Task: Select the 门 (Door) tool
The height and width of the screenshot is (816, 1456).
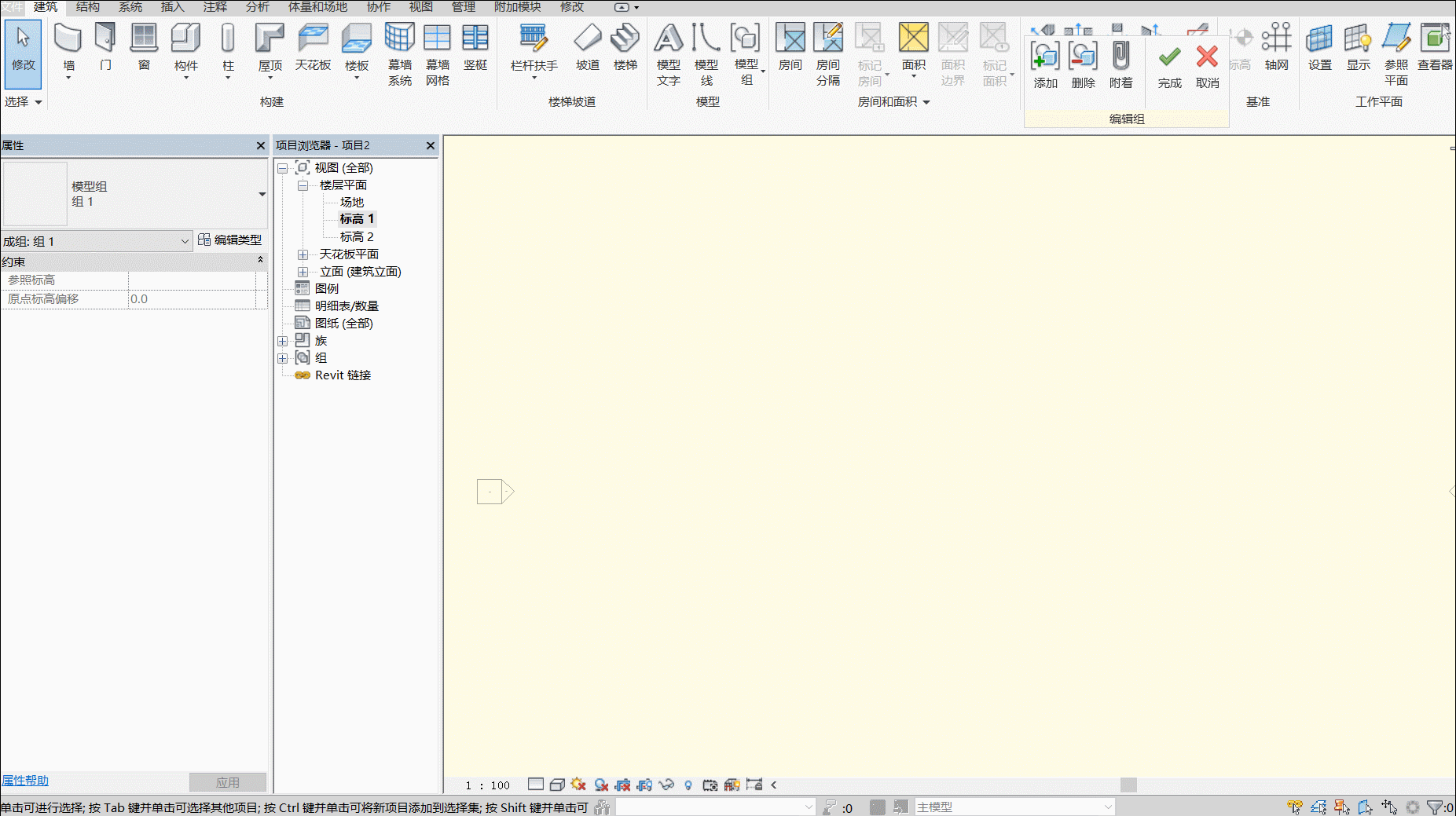Action: tap(105, 47)
